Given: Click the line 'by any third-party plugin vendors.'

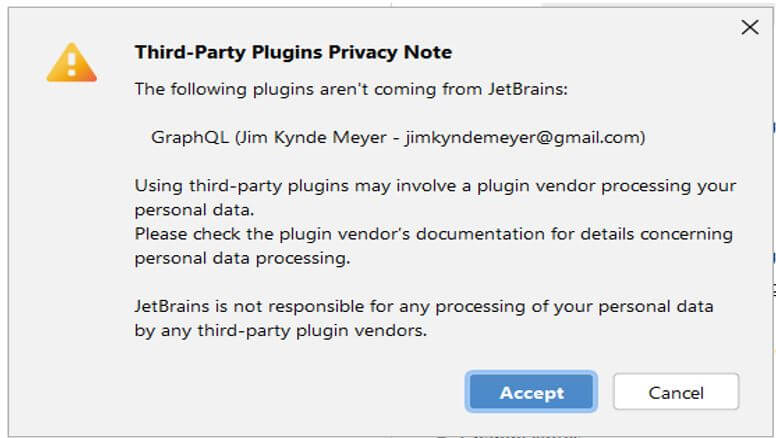Looking at the screenshot, I should pyautogui.click(x=281, y=329).
